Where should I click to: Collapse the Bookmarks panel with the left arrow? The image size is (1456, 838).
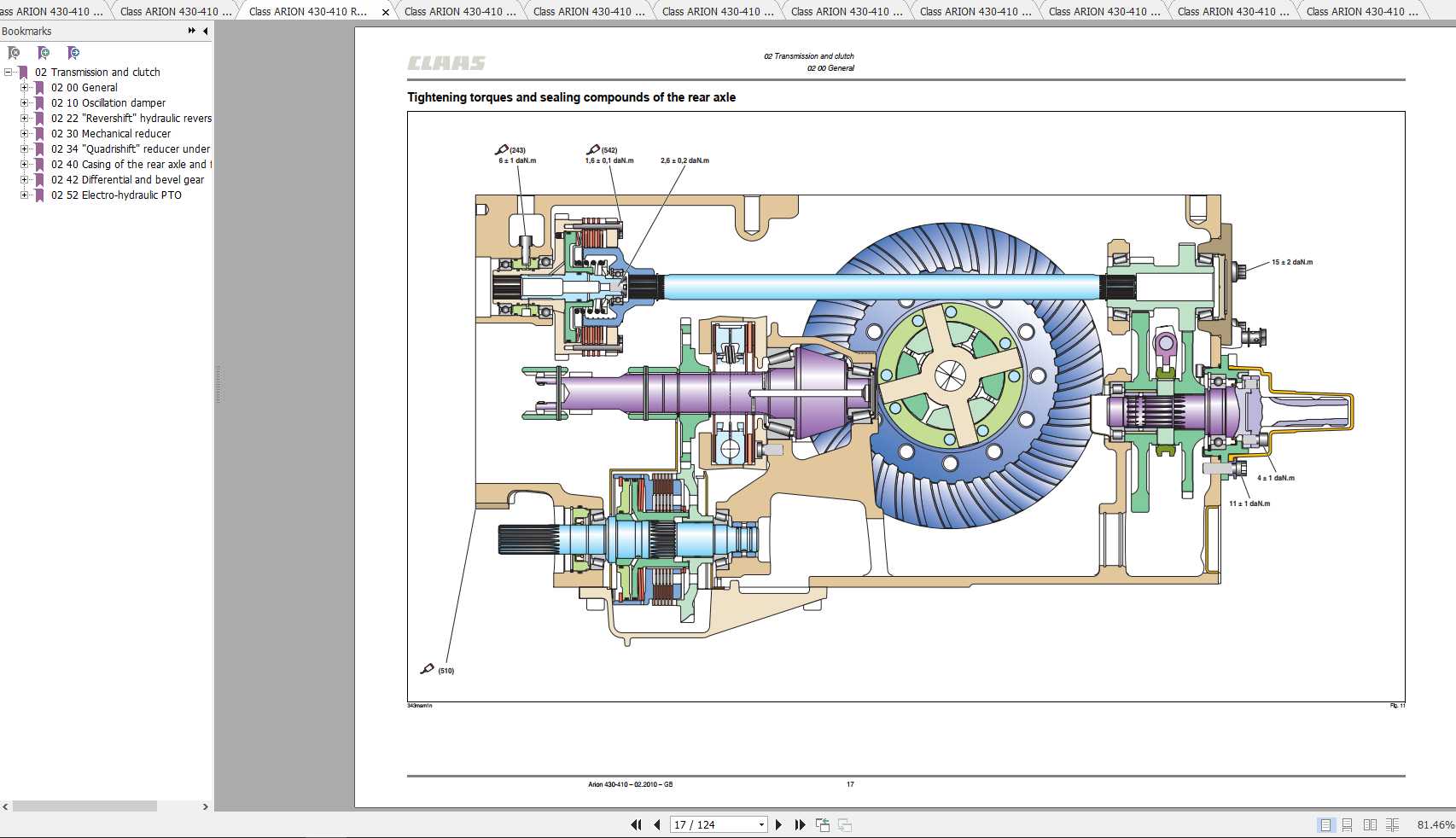[205, 31]
